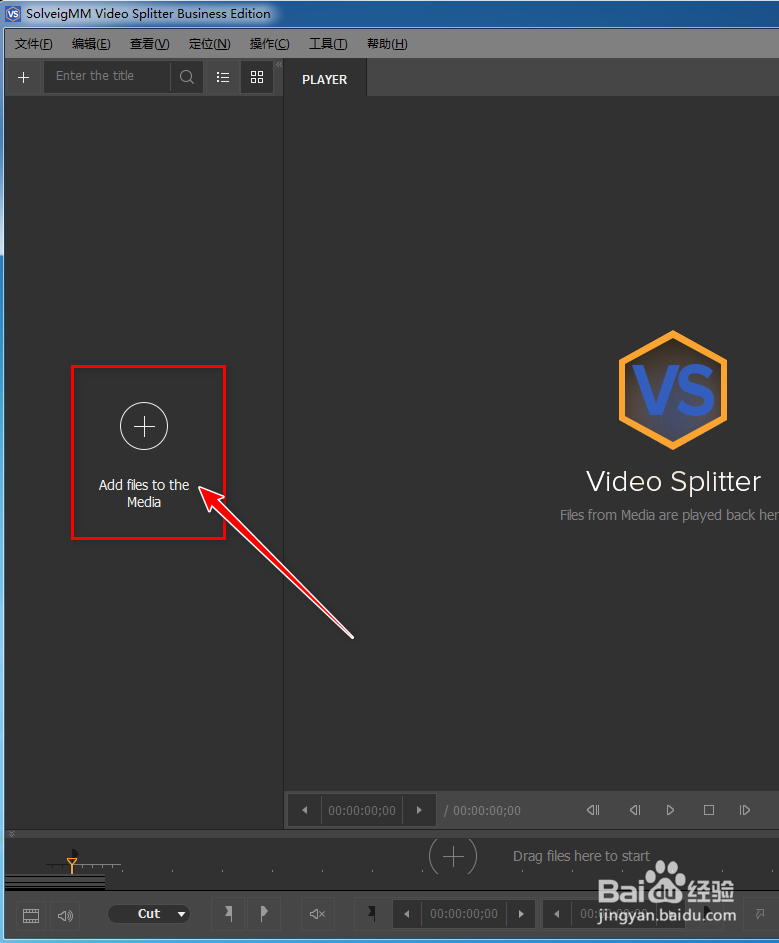Click the Enter the title search field
Screen dimensions: 779x943
click(107, 76)
